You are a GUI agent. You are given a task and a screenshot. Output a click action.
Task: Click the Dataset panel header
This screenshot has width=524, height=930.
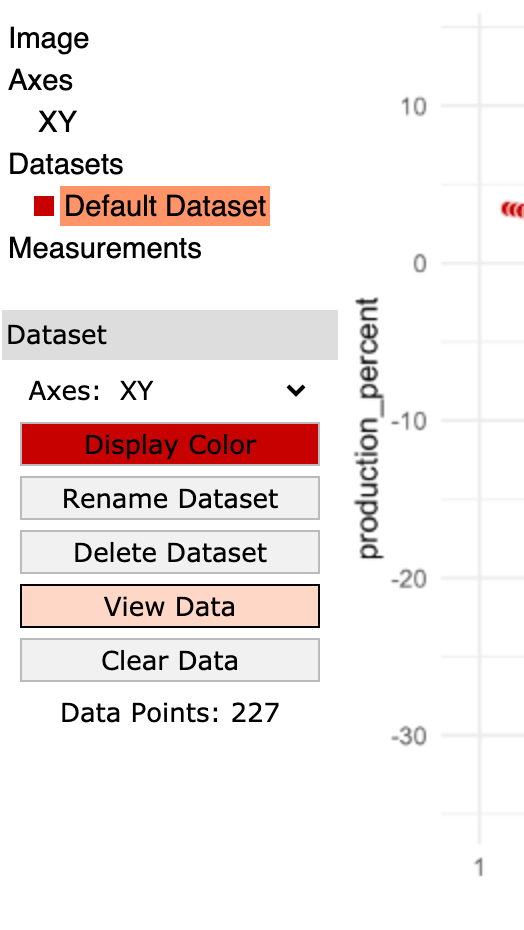(170, 335)
